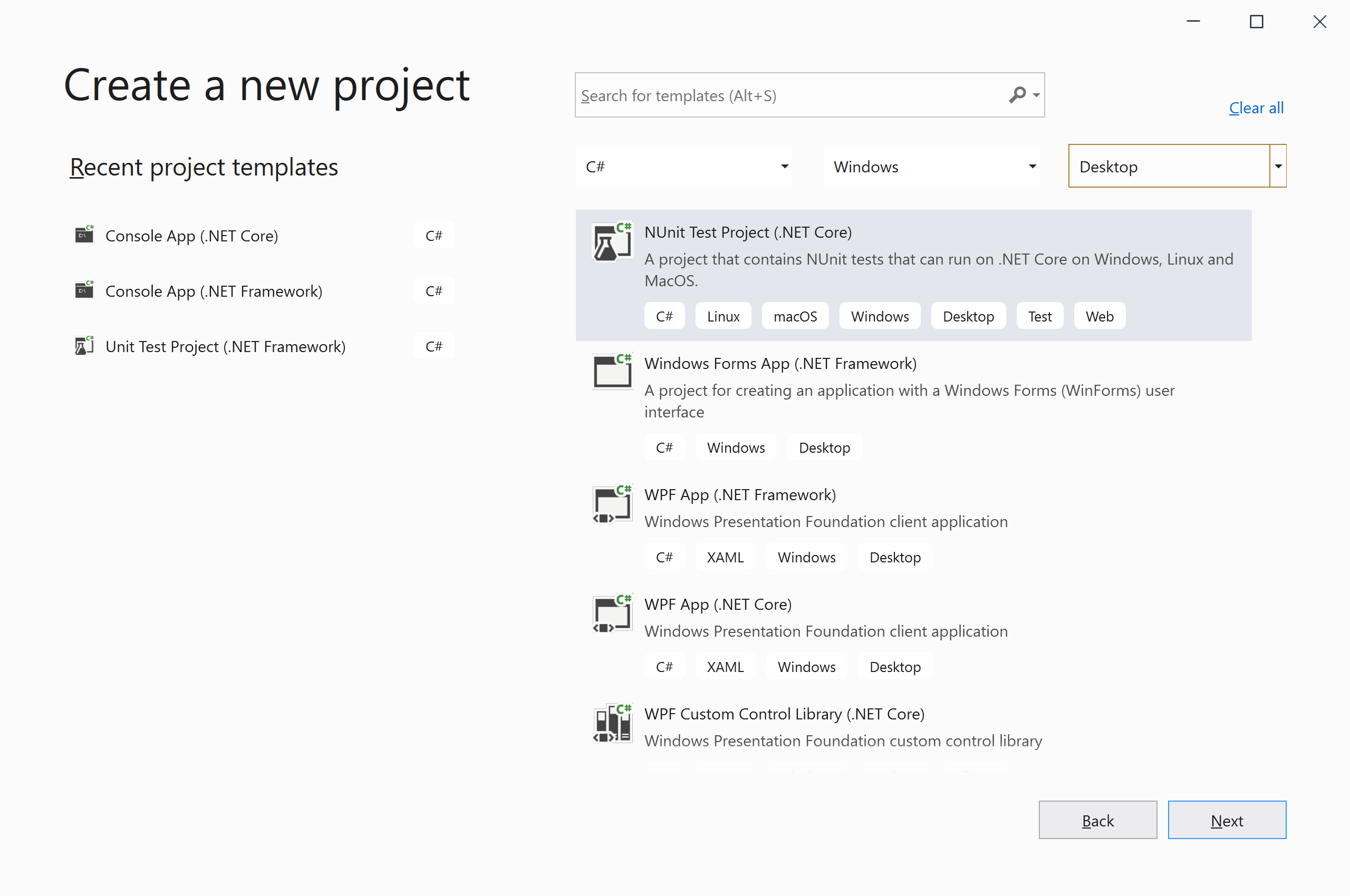Click the search magnifier icon
This screenshot has width=1350, height=896.
(1017, 95)
